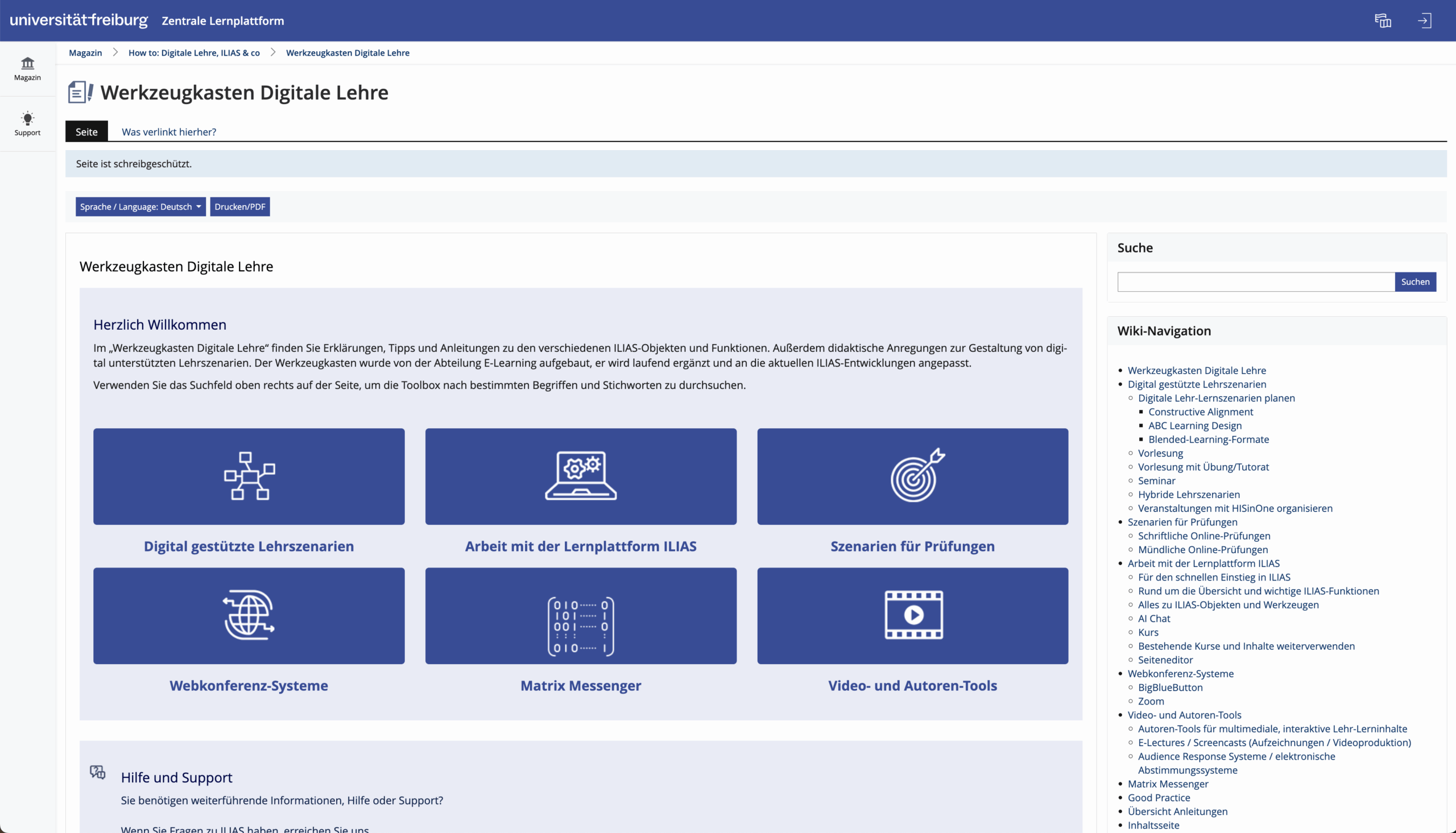Click into the Suche text field
Viewport: 1456px width, 833px height.
[x=1256, y=281]
